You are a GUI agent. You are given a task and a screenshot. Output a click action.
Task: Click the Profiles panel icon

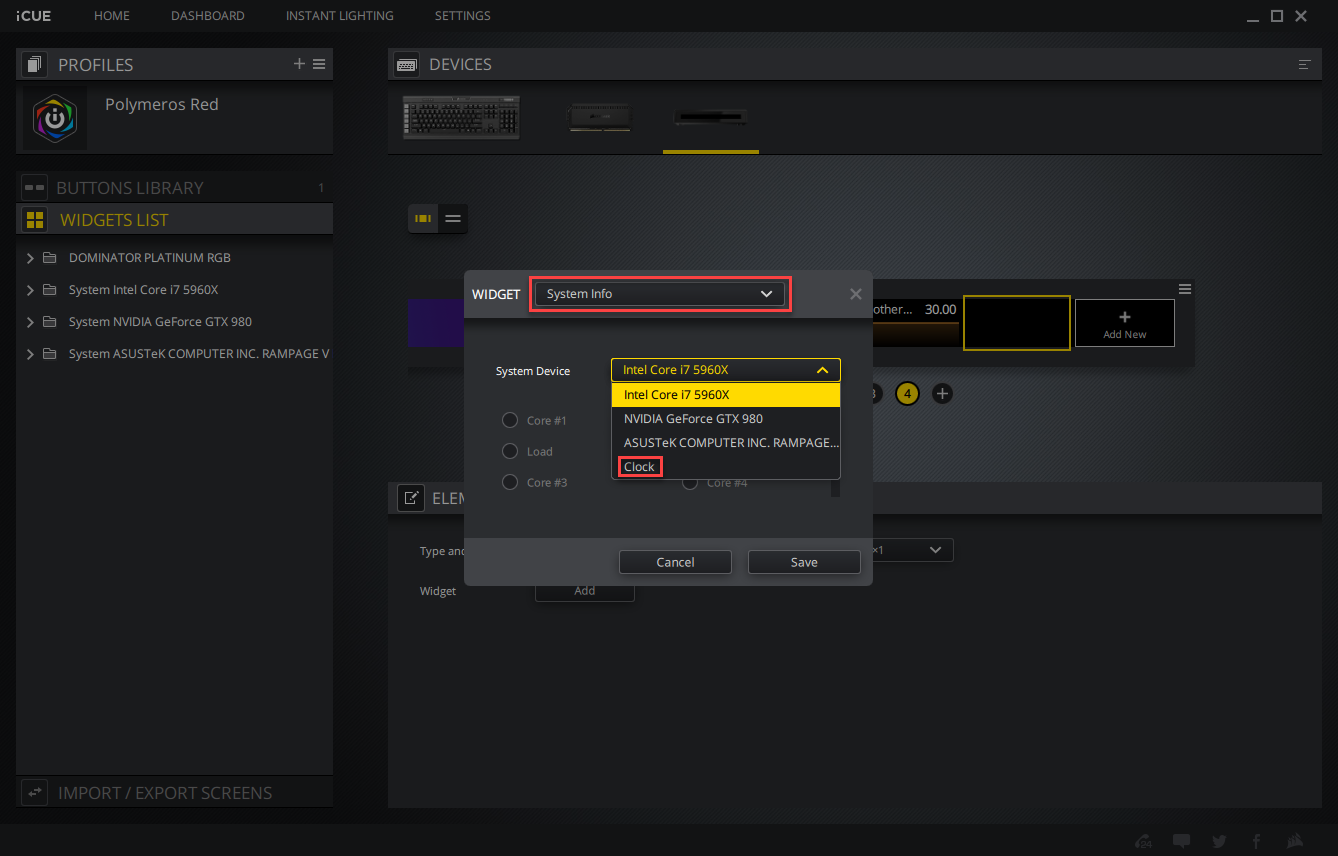pyautogui.click(x=35, y=65)
